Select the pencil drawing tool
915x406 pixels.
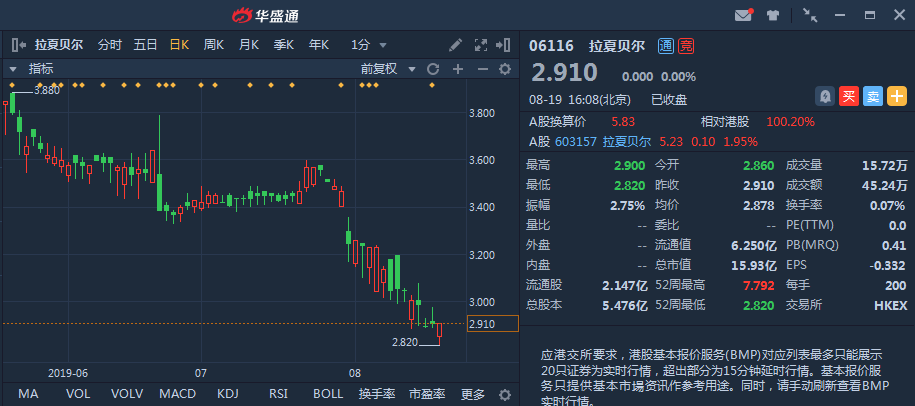tap(455, 44)
